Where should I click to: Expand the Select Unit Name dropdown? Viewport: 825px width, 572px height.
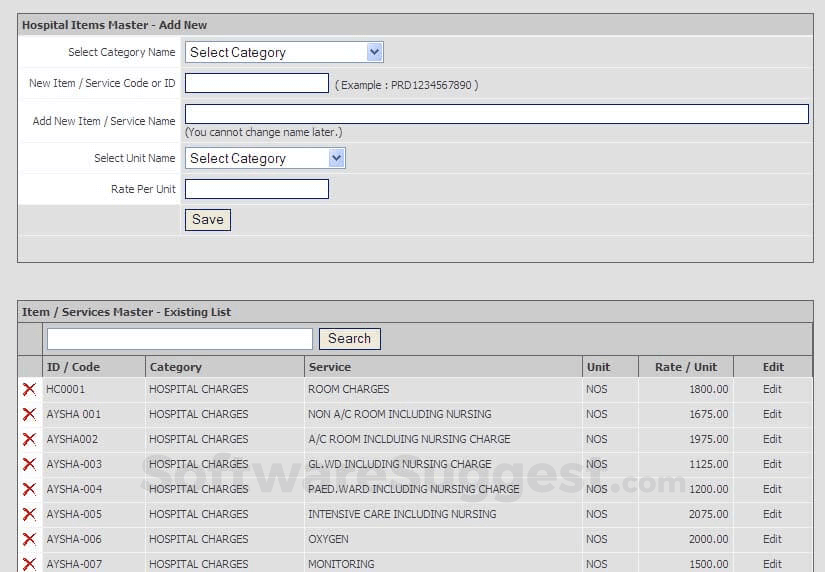click(x=265, y=158)
